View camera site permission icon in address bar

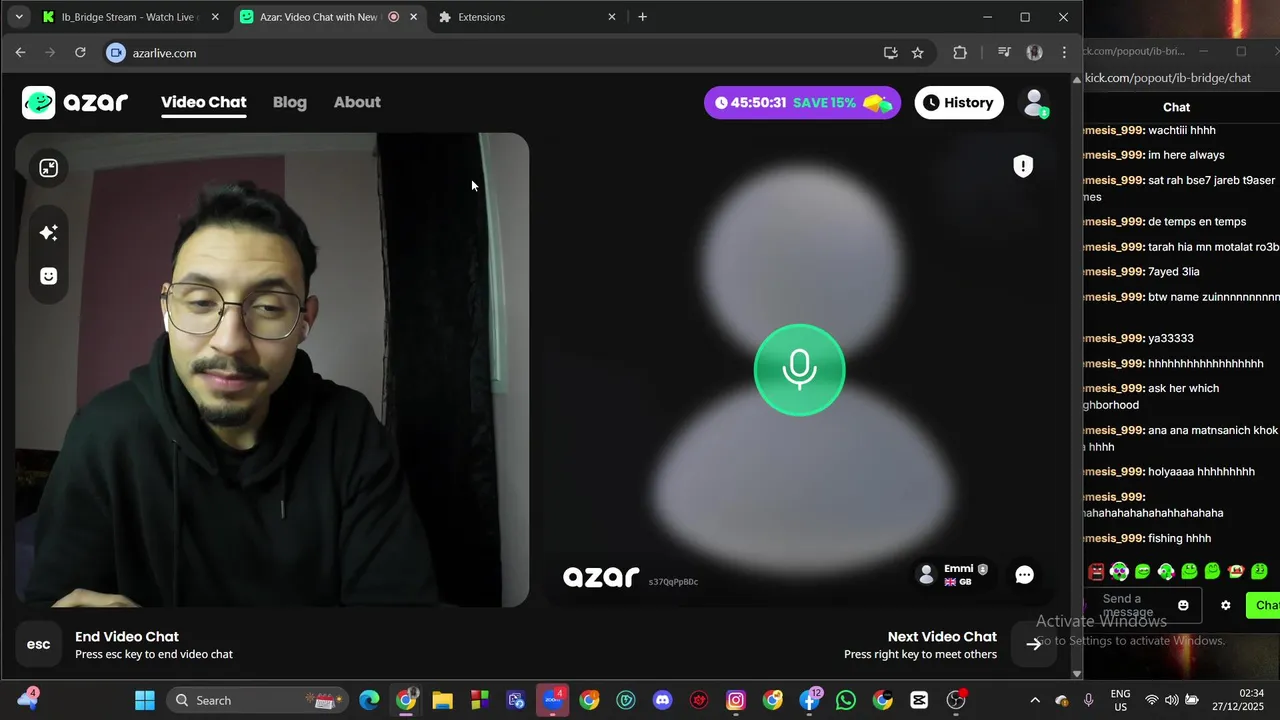[x=116, y=53]
